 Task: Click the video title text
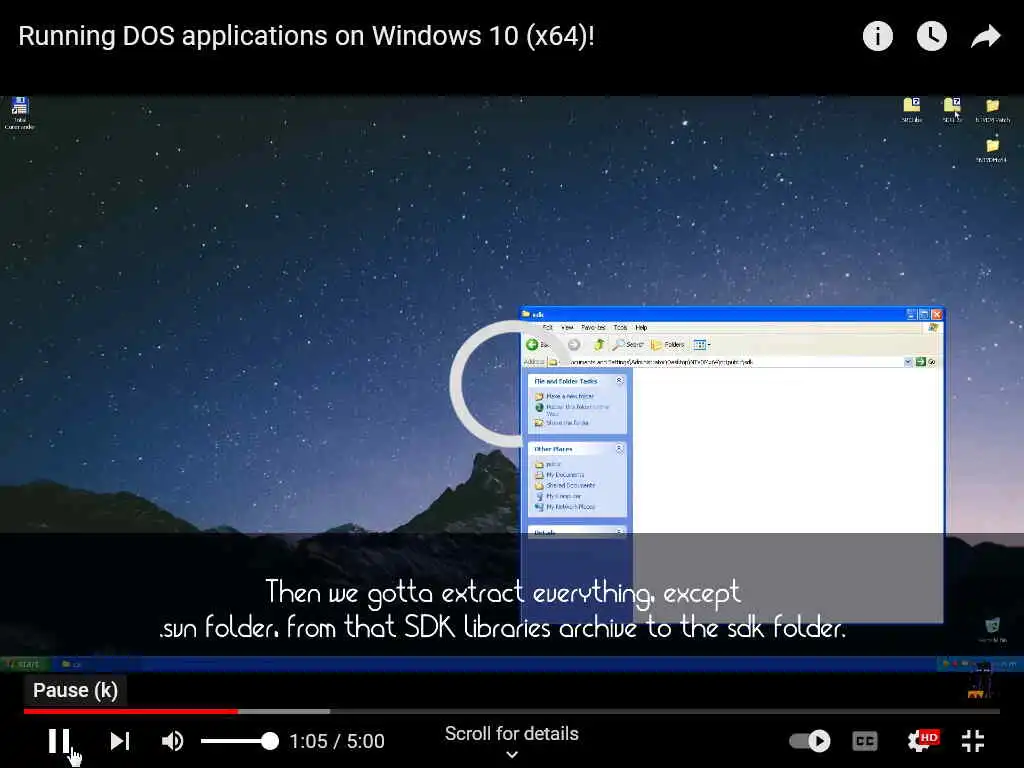click(x=306, y=36)
